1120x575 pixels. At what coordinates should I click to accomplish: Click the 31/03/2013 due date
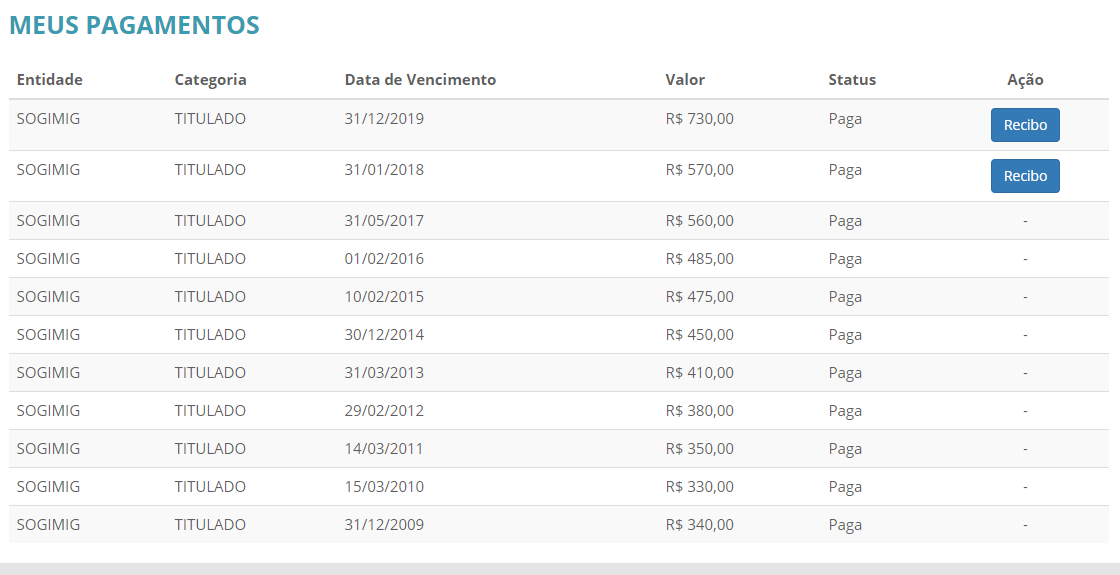coord(384,373)
